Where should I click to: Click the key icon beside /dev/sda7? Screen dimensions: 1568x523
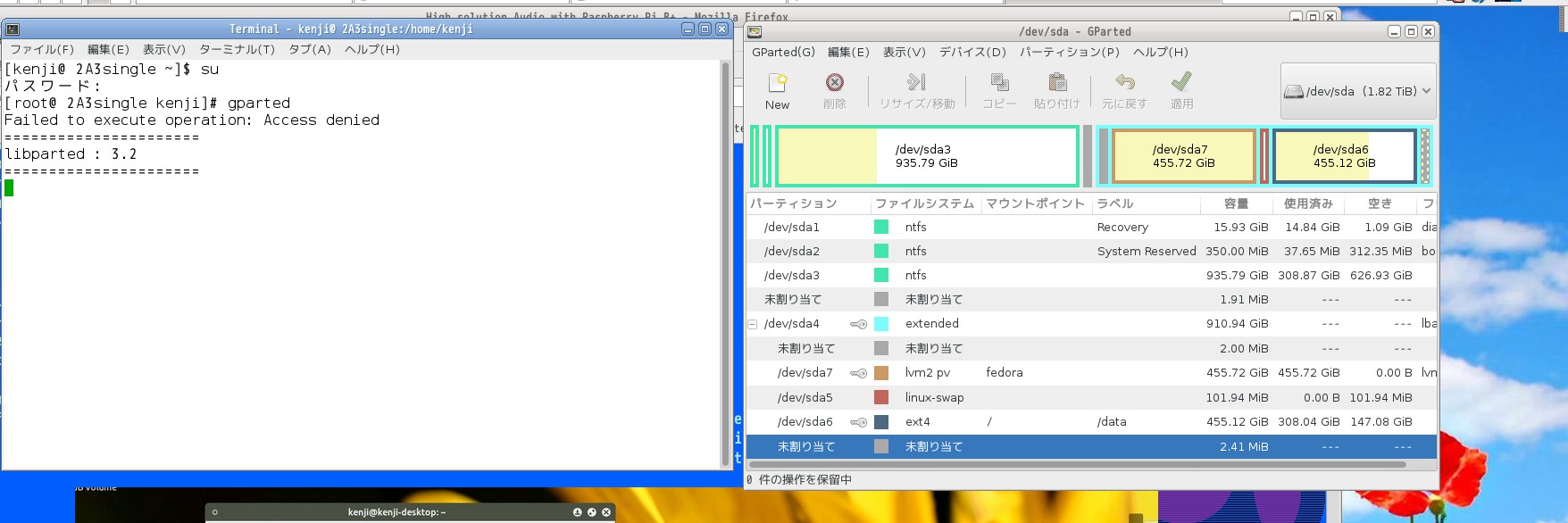[858, 373]
